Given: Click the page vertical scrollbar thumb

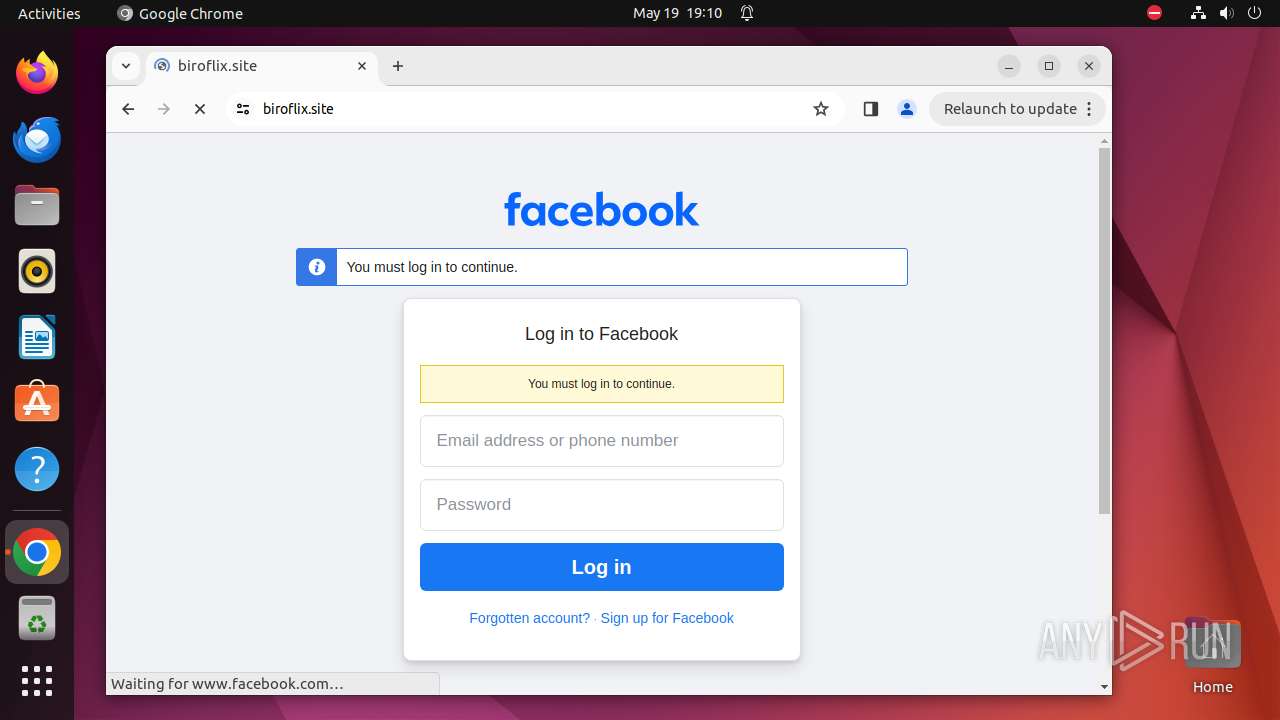Looking at the screenshot, I should (1104, 330).
